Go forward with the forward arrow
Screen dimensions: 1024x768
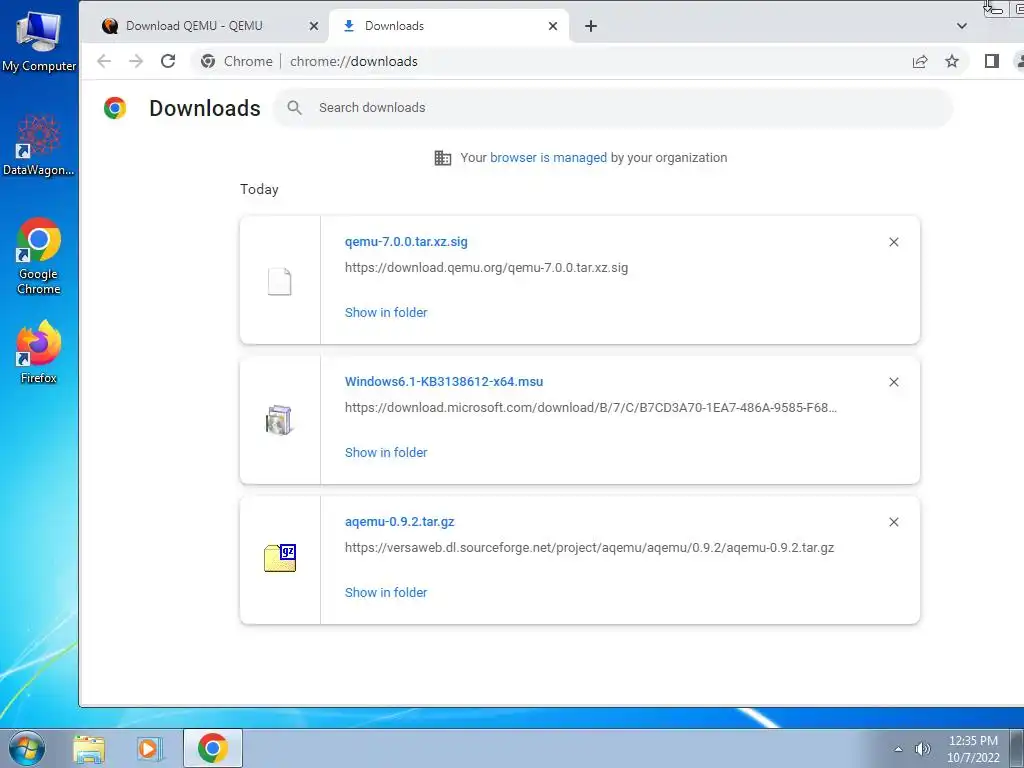click(x=136, y=61)
